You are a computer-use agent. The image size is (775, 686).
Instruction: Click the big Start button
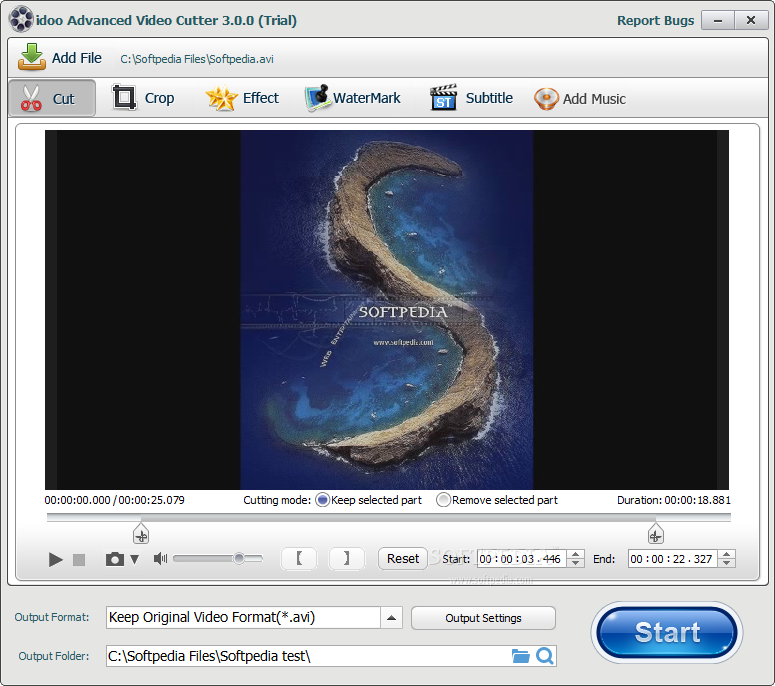tap(667, 633)
